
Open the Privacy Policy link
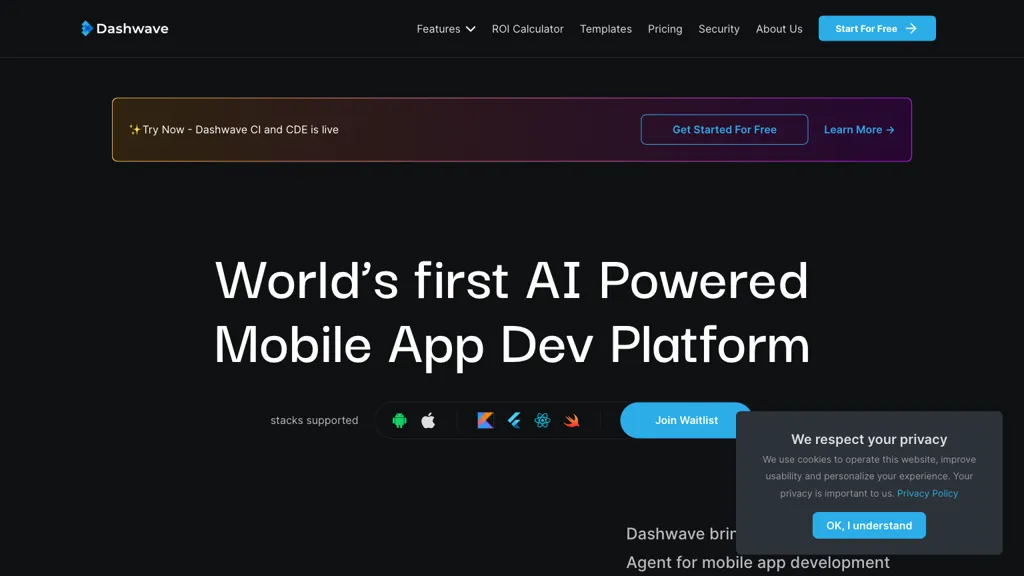927,494
